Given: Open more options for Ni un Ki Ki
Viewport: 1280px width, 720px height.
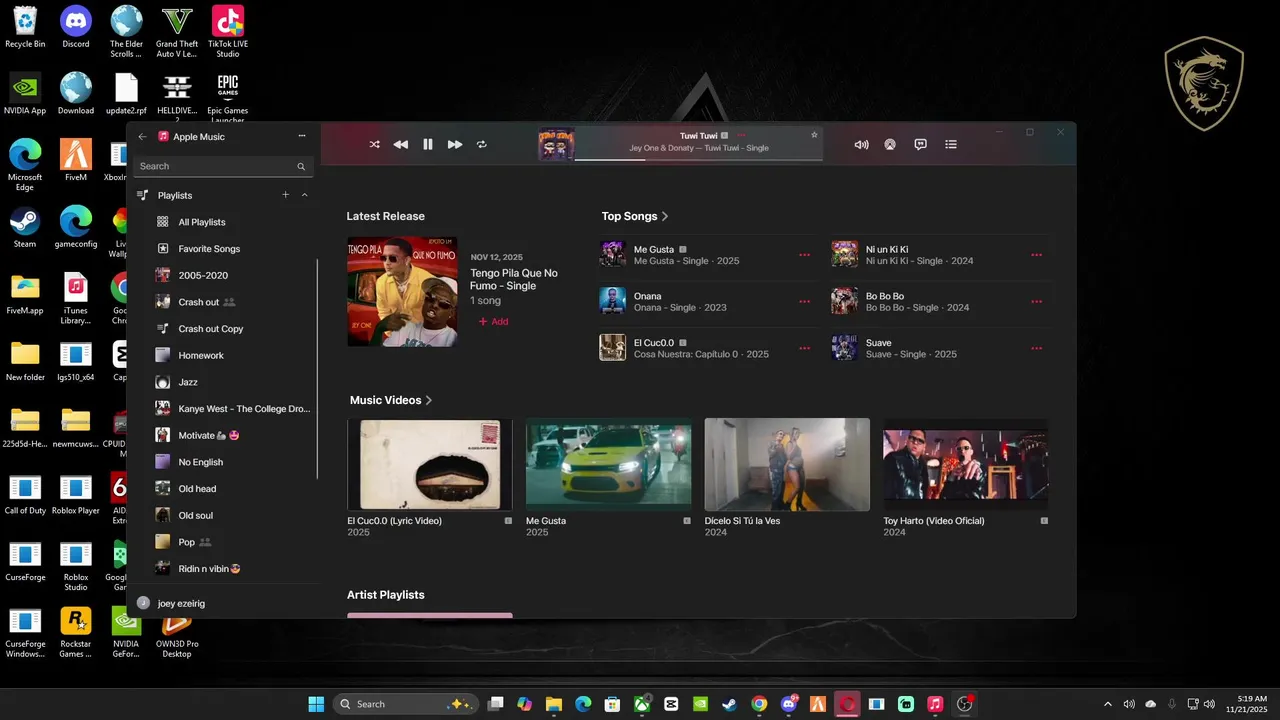Looking at the screenshot, I should 1036,255.
